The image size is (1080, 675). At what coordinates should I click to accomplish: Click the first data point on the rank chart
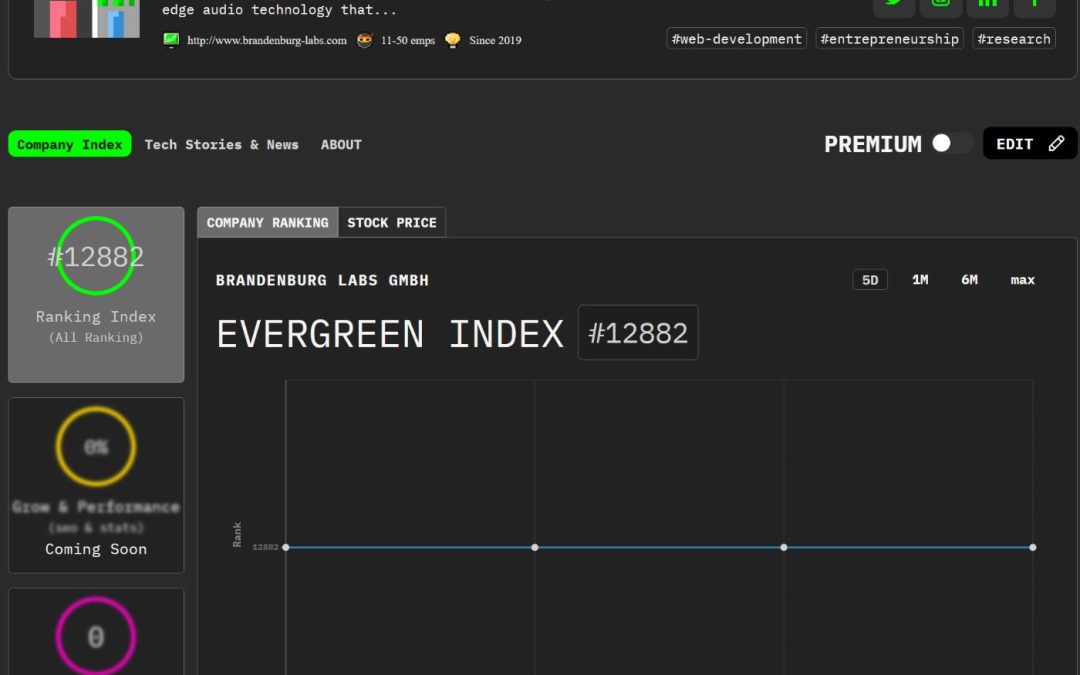286,548
